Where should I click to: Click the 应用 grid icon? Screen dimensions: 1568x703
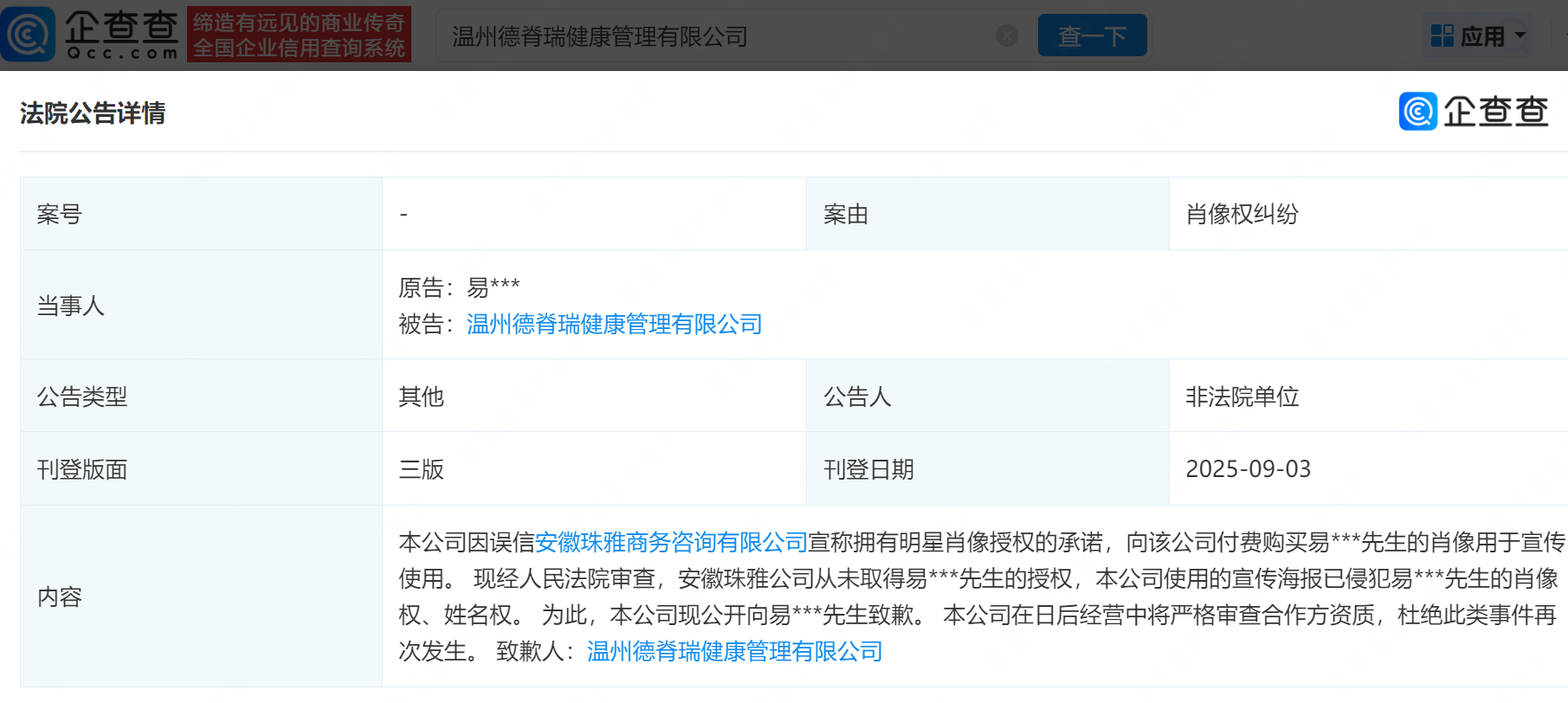1442,36
